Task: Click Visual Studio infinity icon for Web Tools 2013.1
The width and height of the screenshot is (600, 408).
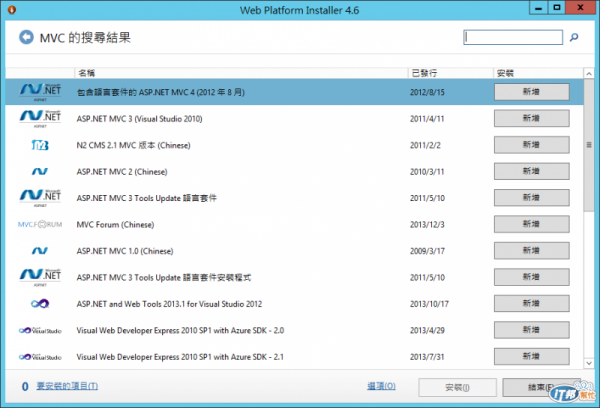Action: [x=40, y=304]
